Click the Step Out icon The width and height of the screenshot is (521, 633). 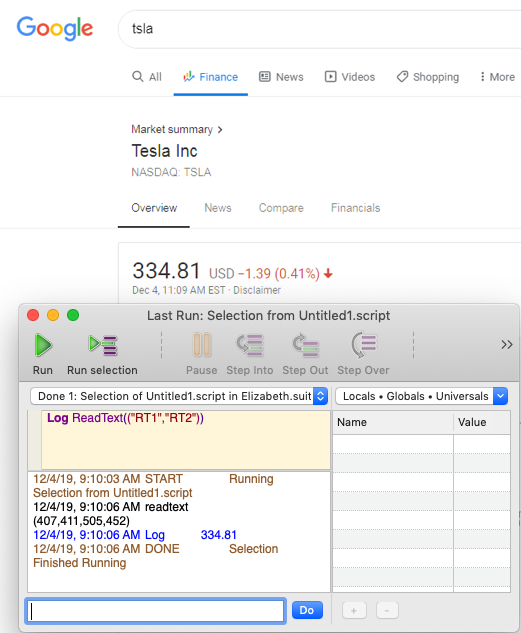point(305,345)
